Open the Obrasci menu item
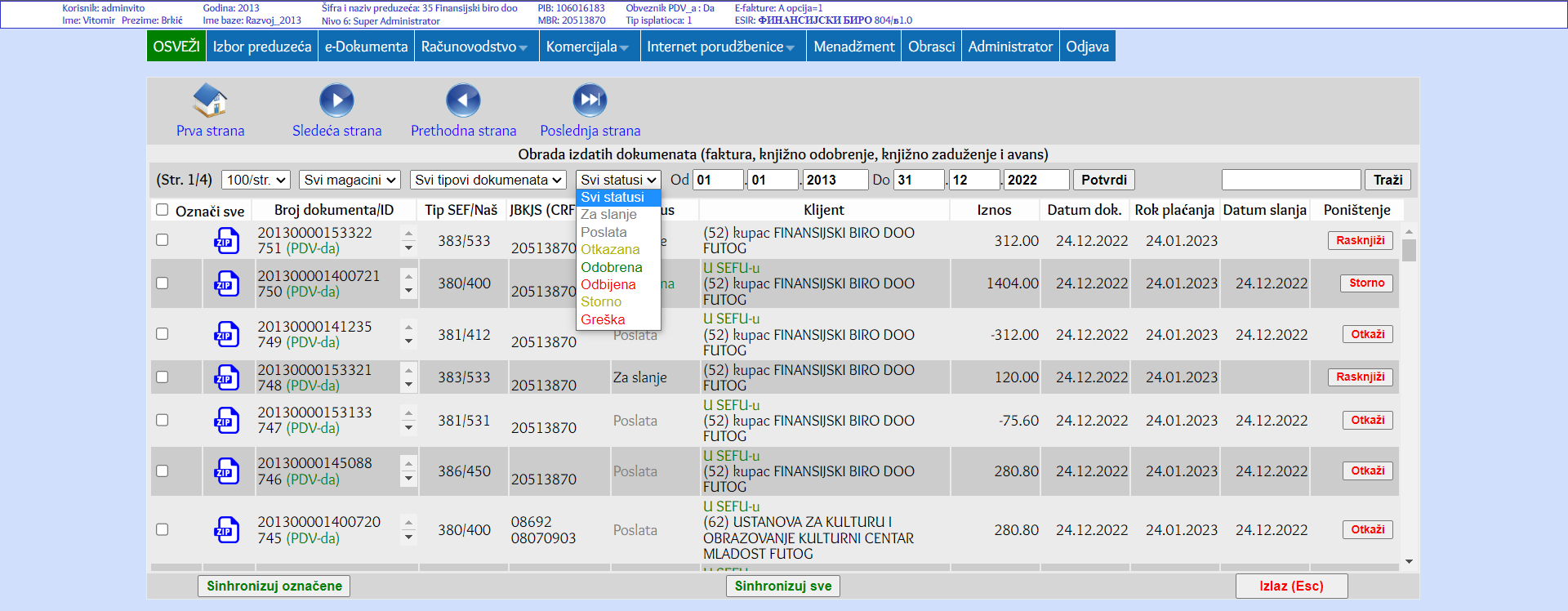Viewport: 1568px width, 611px height. (931, 47)
